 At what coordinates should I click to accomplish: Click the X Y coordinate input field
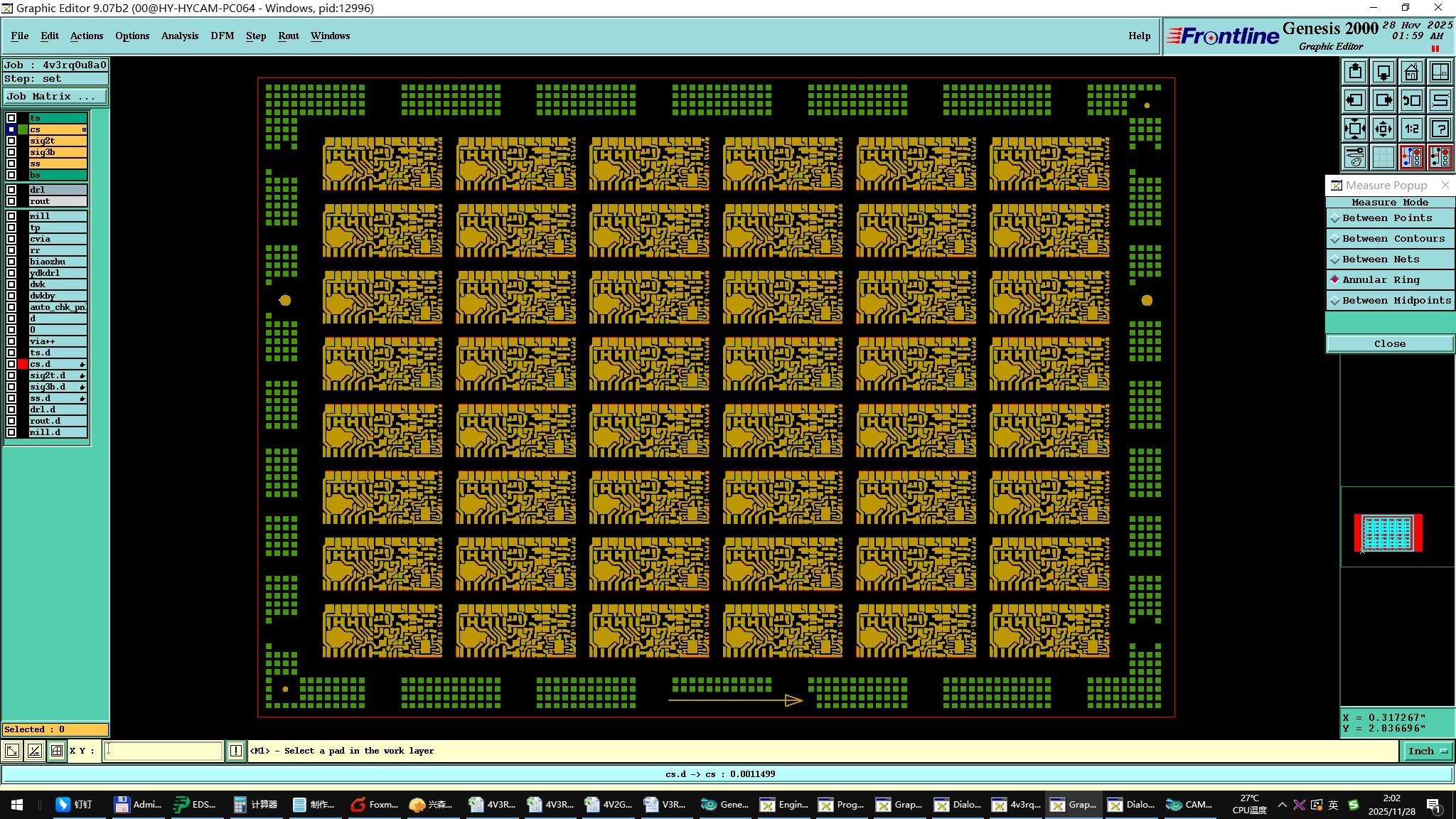pyautogui.click(x=164, y=751)
